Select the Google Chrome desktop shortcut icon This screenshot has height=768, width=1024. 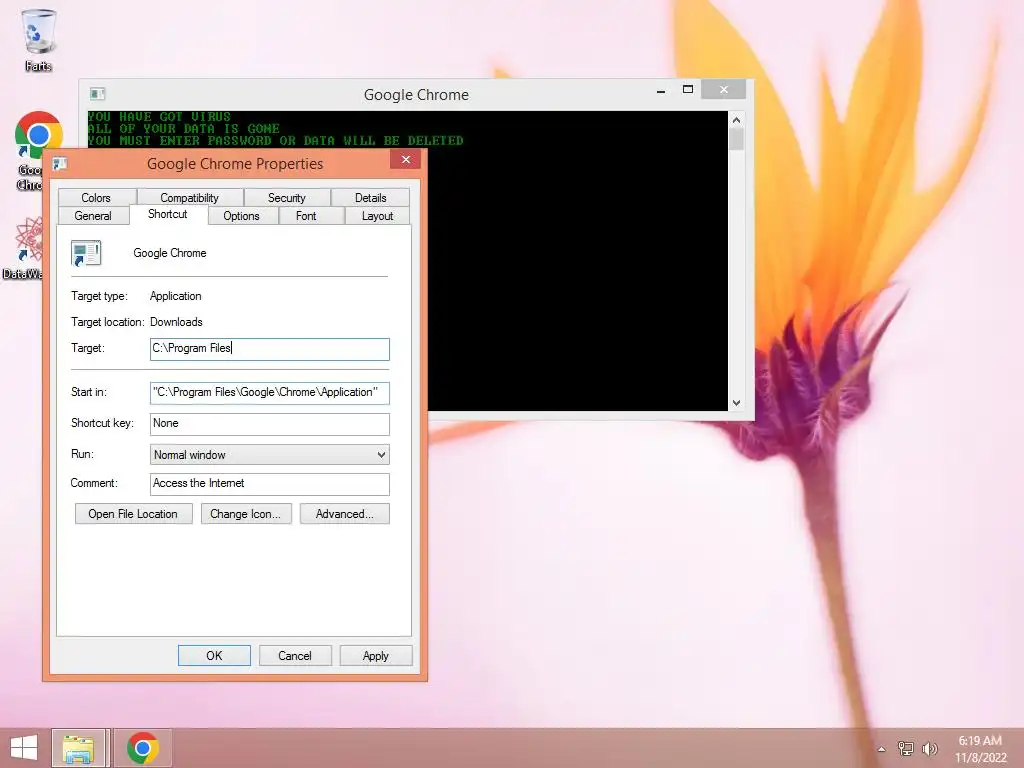click(x=39, y=136)
